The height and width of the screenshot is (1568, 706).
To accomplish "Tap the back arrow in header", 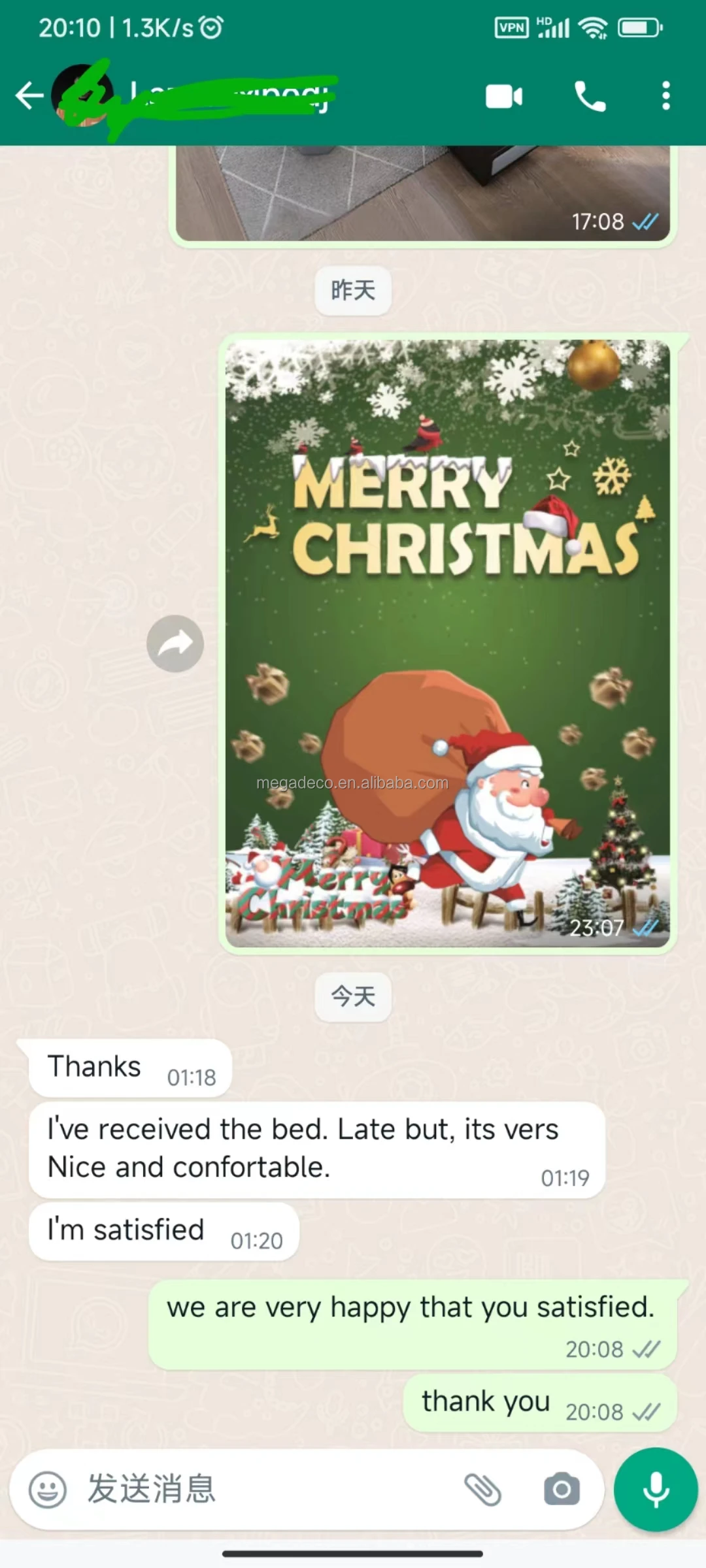I will tap(29, 96).
